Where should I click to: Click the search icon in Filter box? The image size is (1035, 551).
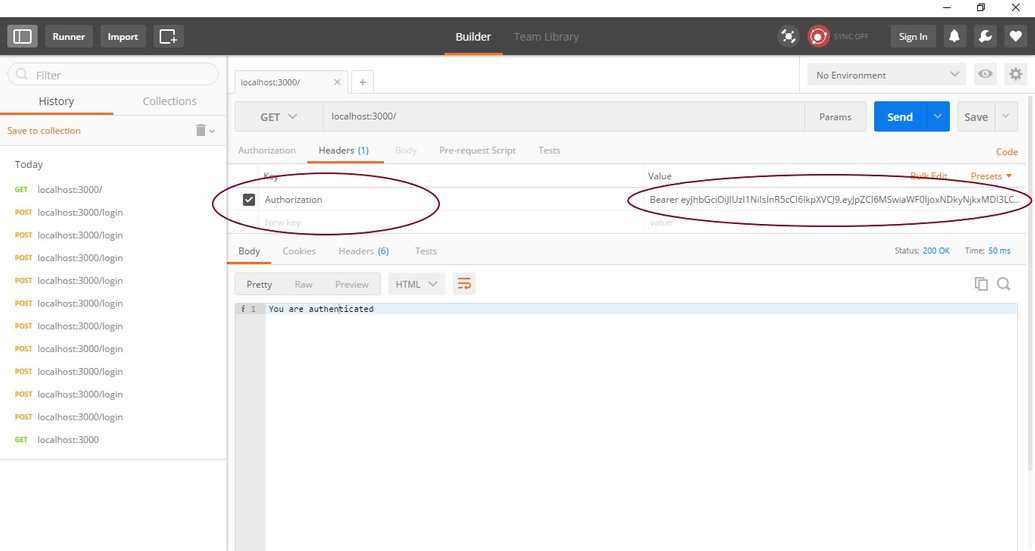pyautogui.click(x=22, y=74)
